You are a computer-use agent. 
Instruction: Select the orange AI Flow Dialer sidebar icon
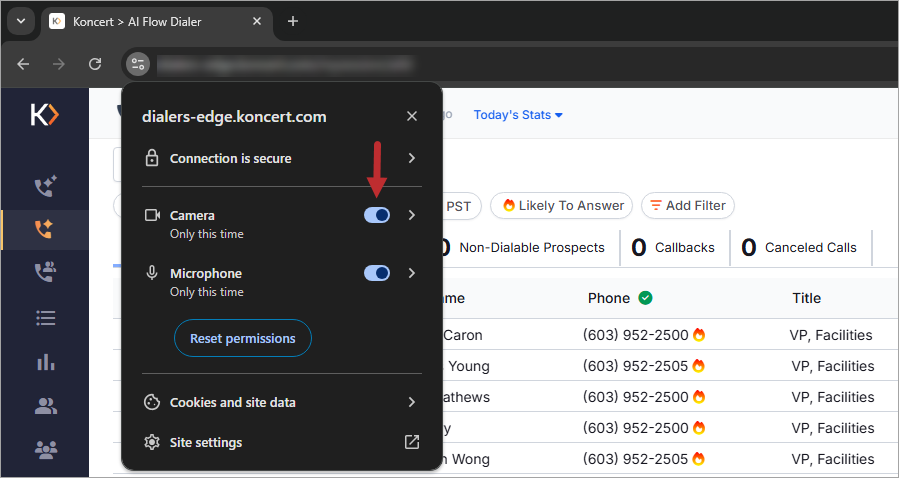(45, 229)
